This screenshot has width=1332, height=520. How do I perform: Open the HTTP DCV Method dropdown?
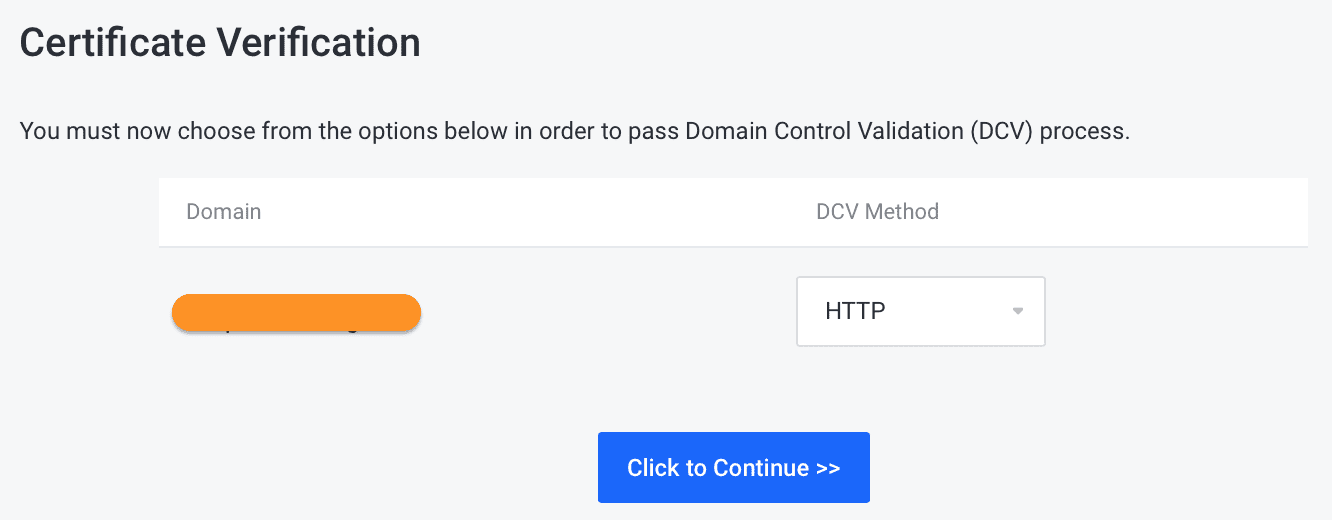[x=920, y=311]
